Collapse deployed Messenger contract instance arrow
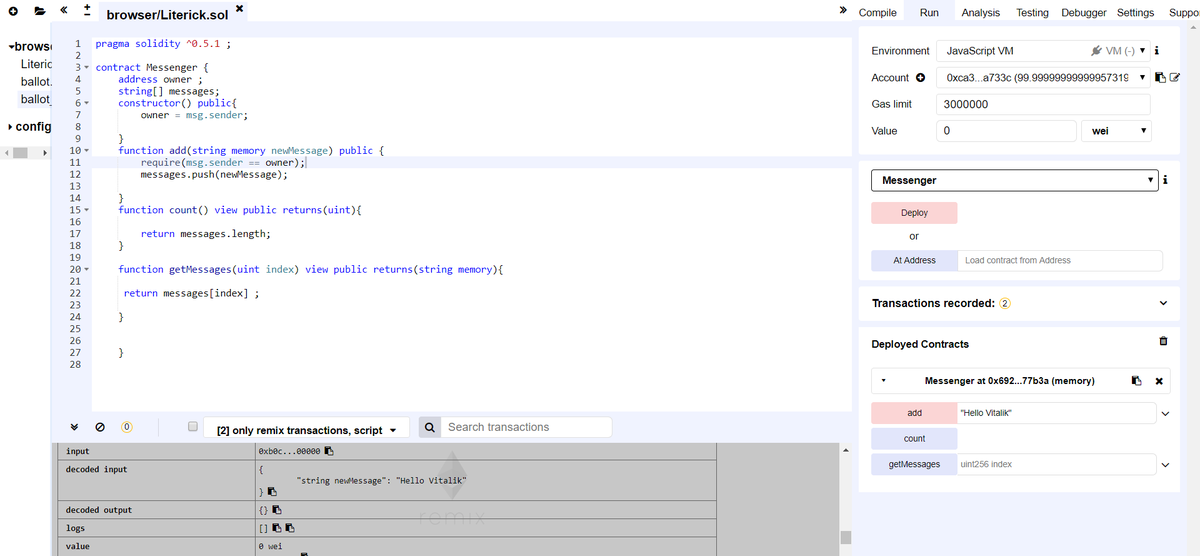The height and width of the screenshot is (556, 1200). (883, 381)
